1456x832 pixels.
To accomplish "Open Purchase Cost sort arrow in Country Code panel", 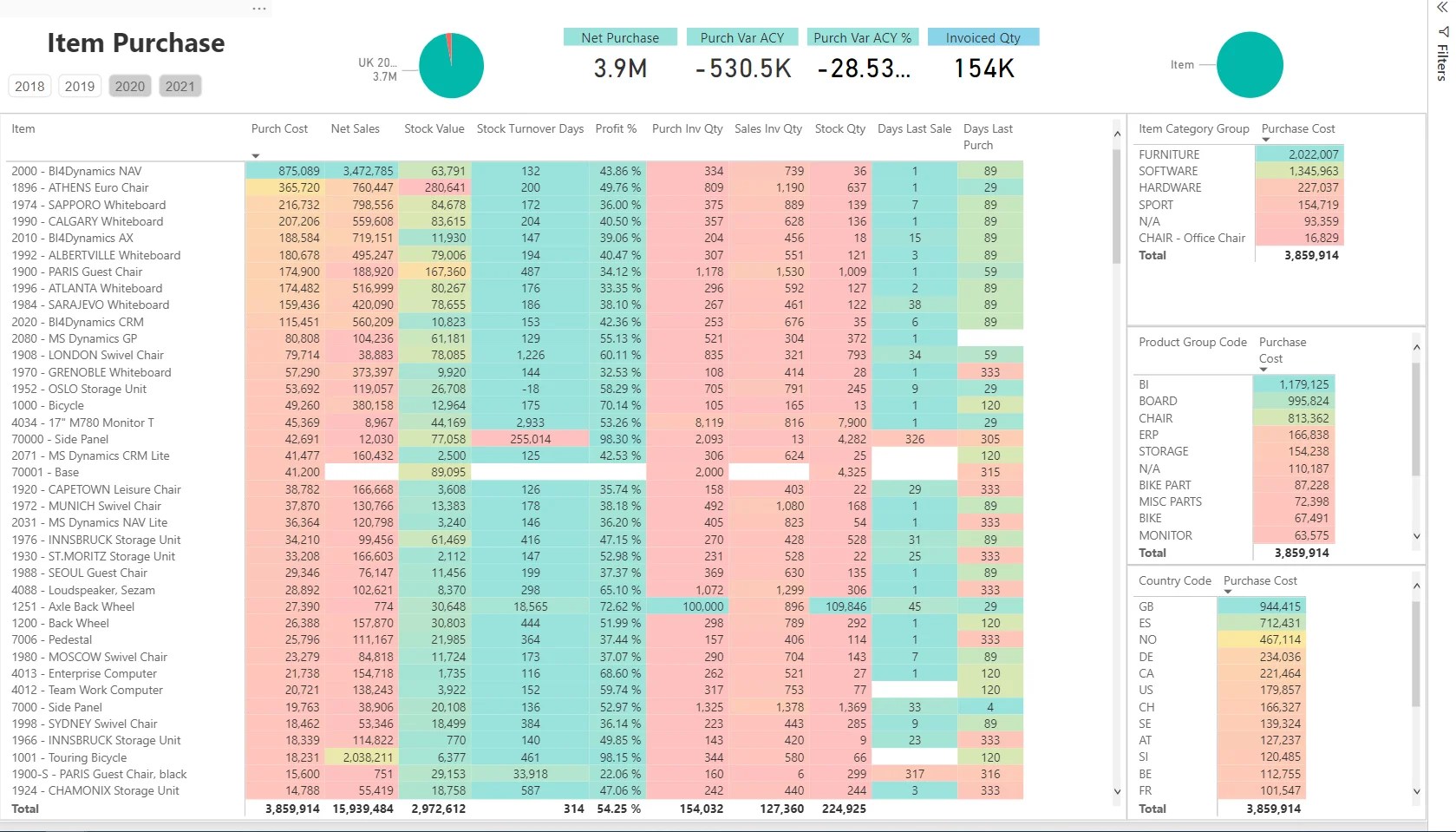I will [x=1227, y=593].
